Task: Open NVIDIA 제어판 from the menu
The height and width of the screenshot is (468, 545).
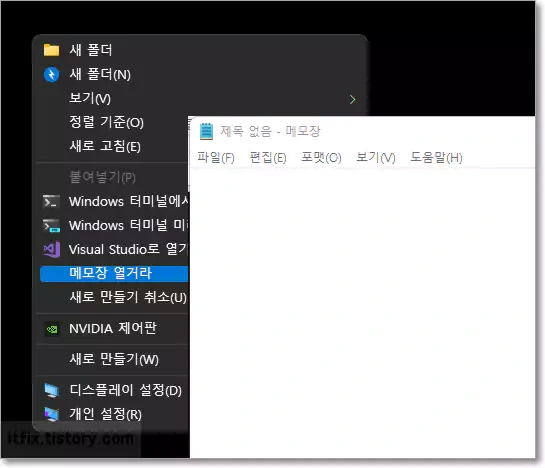Action: tap(114, 329)
